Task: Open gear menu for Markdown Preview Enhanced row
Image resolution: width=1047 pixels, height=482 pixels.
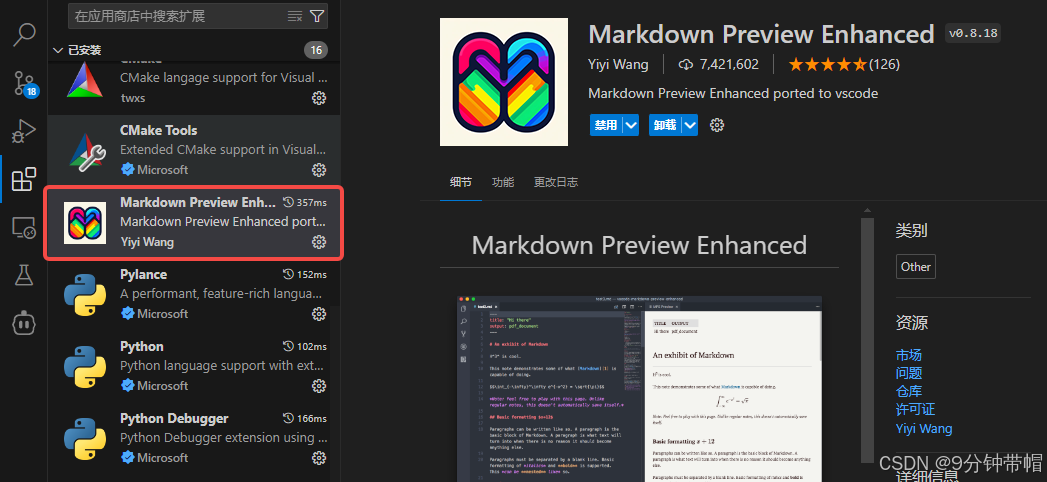Action: pos(319,242)
